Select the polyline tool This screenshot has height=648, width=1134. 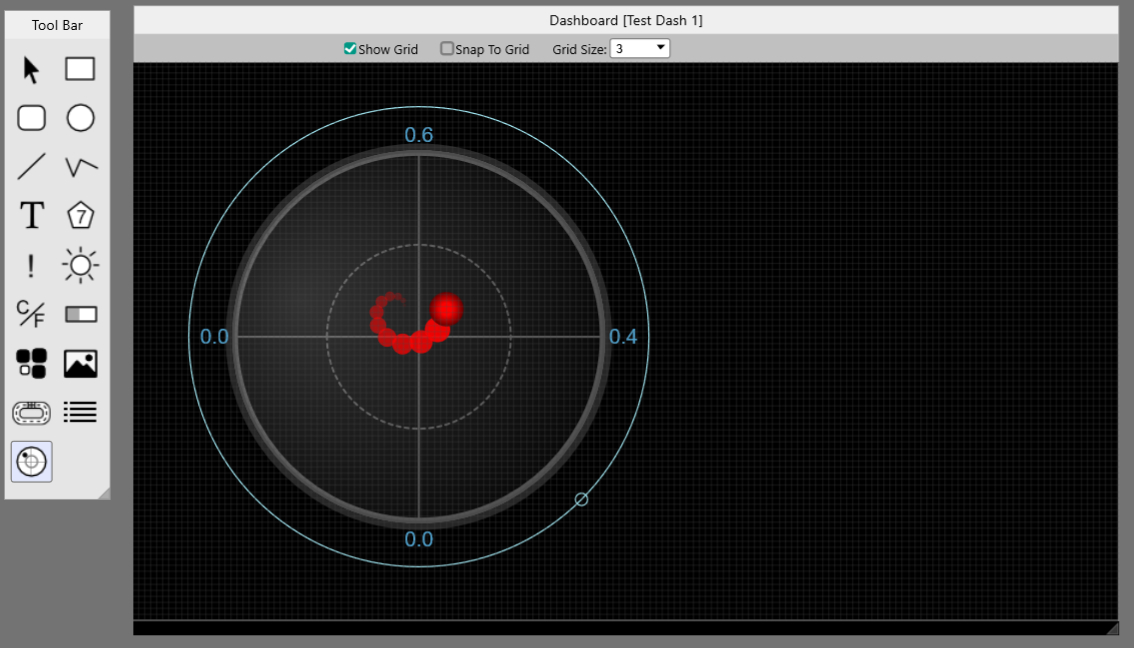[81, 167]
